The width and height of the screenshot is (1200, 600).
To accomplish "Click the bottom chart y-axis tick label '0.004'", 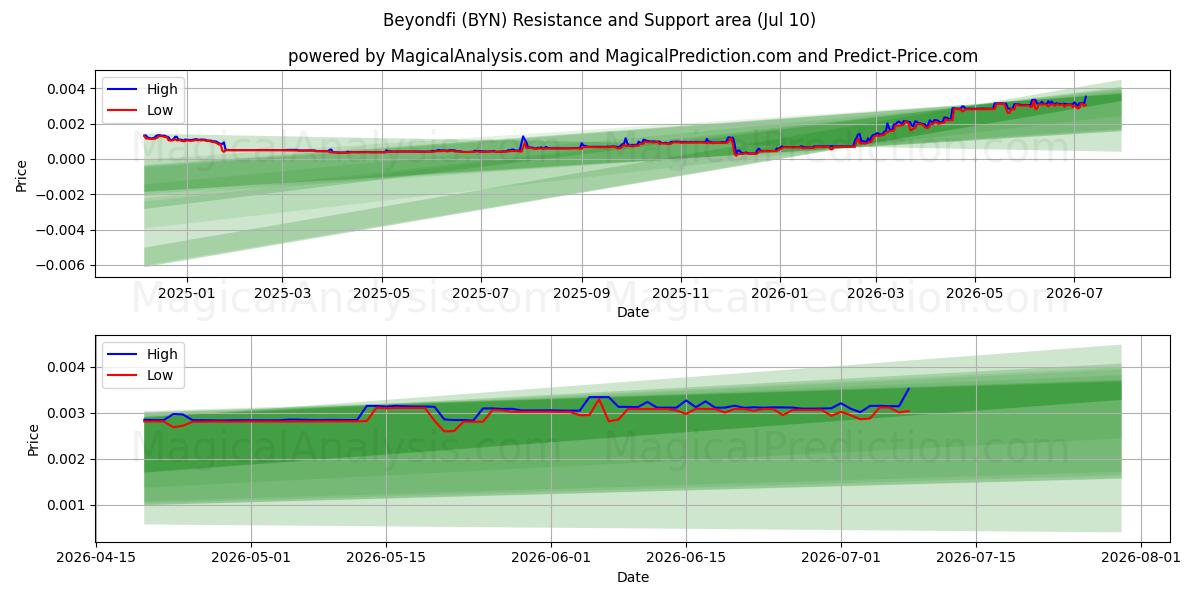I will (x=68, y=367).
